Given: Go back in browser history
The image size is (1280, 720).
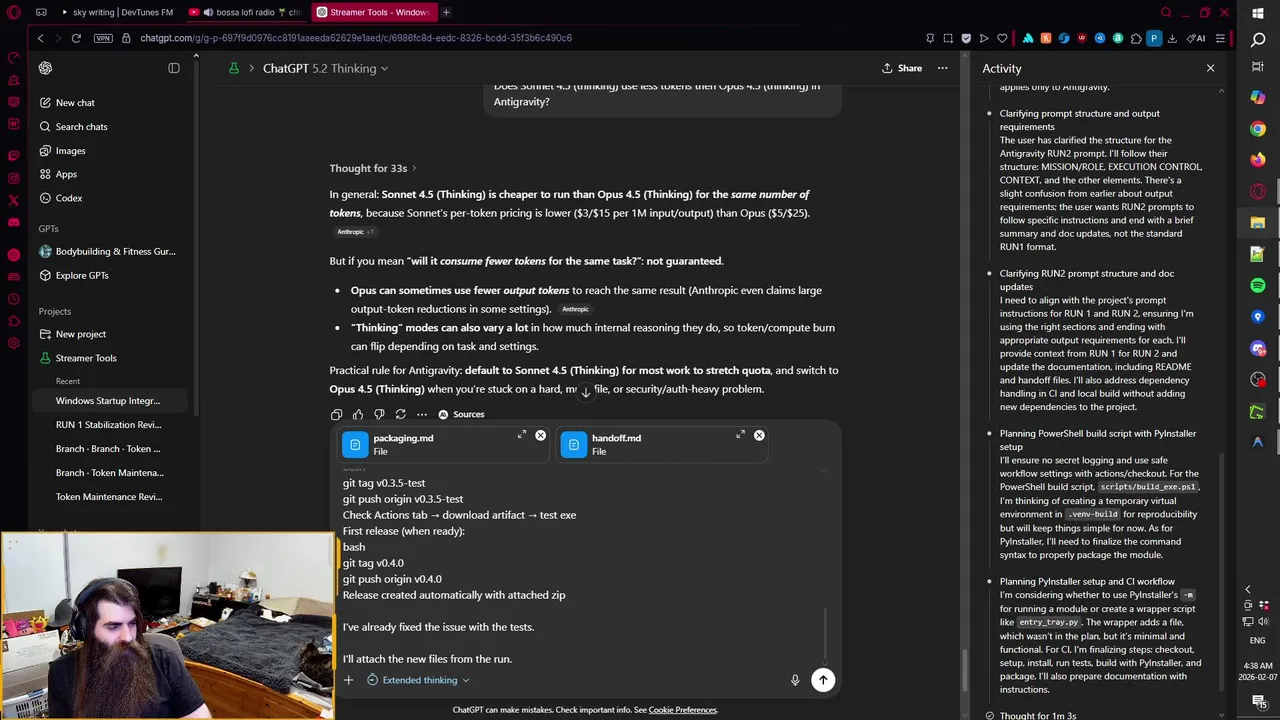Looking at the screenshot, I should [x=40, y=38].
